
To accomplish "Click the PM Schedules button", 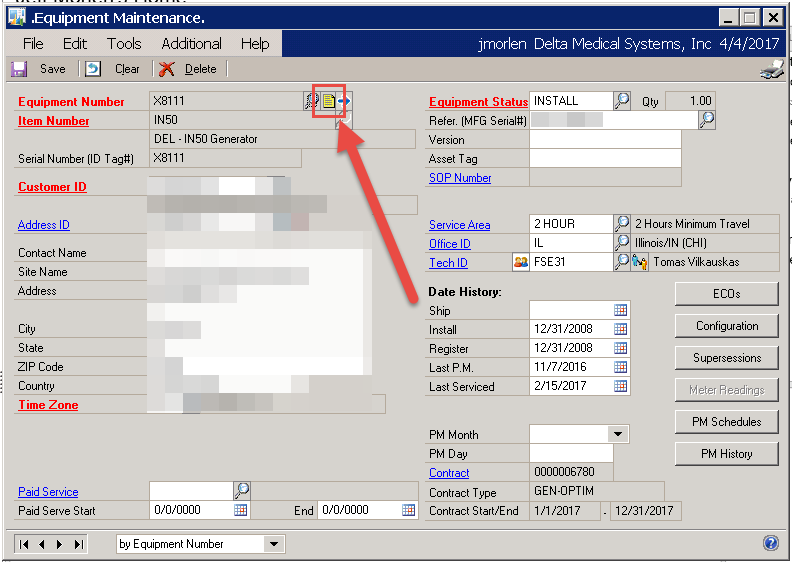I will click(x=727, y=422).
